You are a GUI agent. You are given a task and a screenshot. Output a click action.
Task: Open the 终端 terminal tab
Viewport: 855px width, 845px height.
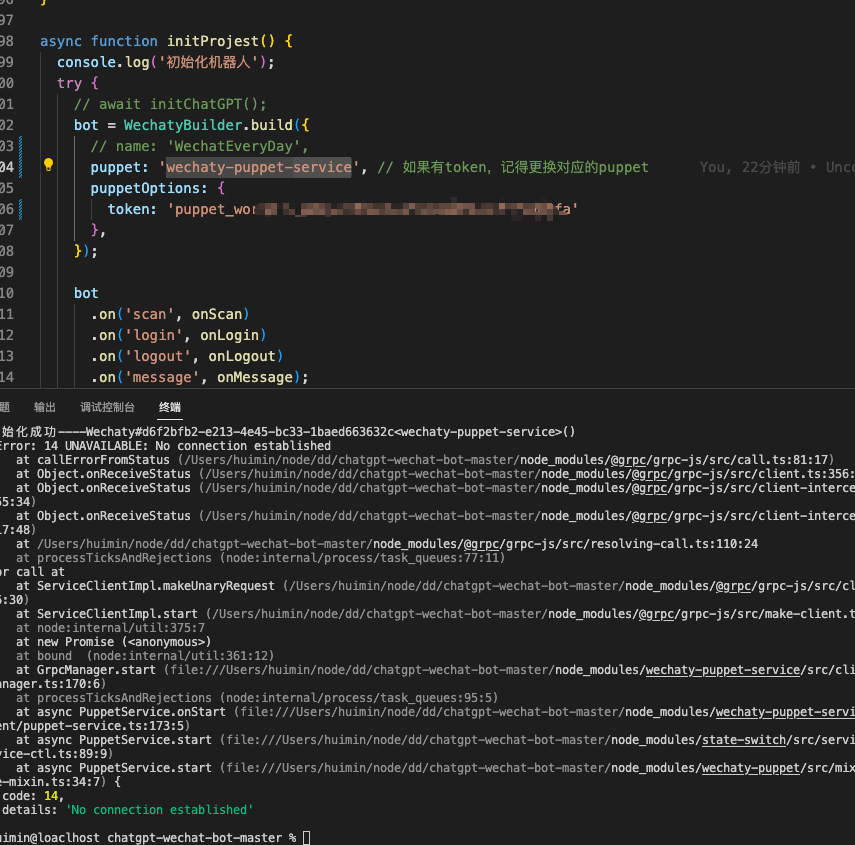point(170,407)
